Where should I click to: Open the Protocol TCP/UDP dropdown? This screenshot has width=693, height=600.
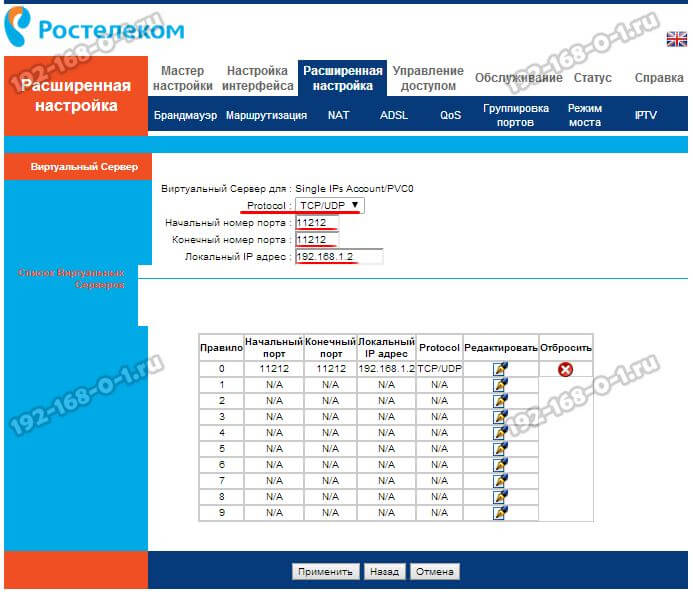330,205
